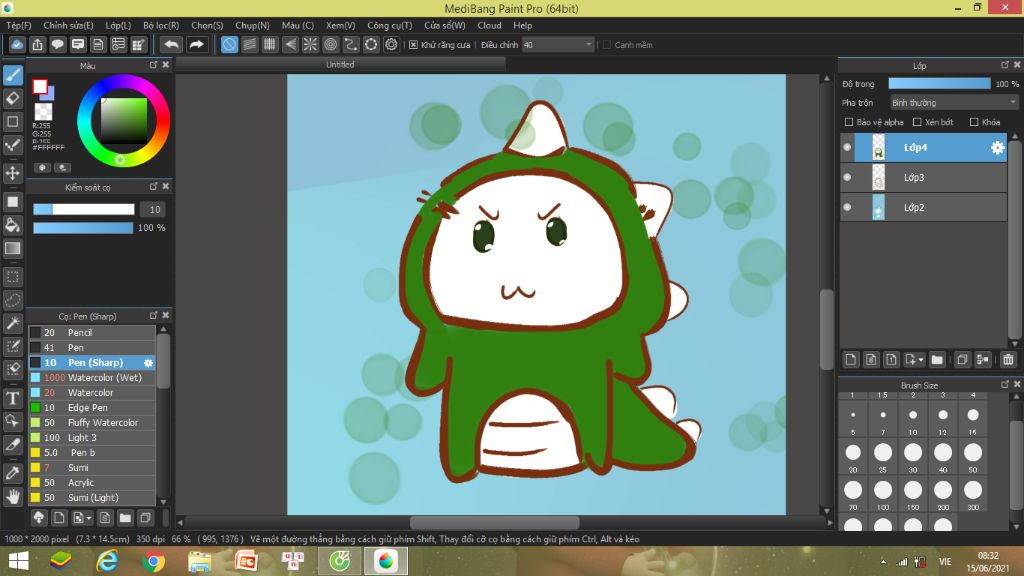Select the Bucket fill tool
Viewport: 1024px width, 576px height.
[13, 225]
